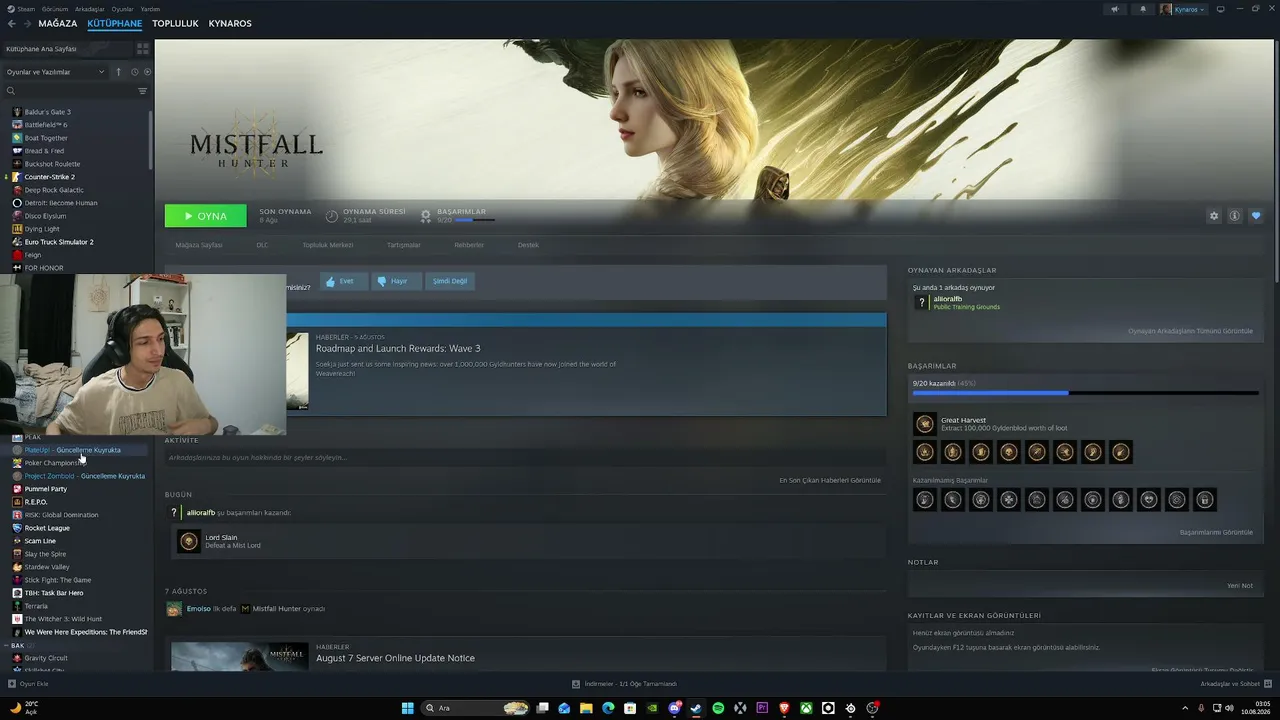Click the Oyun Ekle button
The height and width of the screenshot is (720, 1280).
28,684
